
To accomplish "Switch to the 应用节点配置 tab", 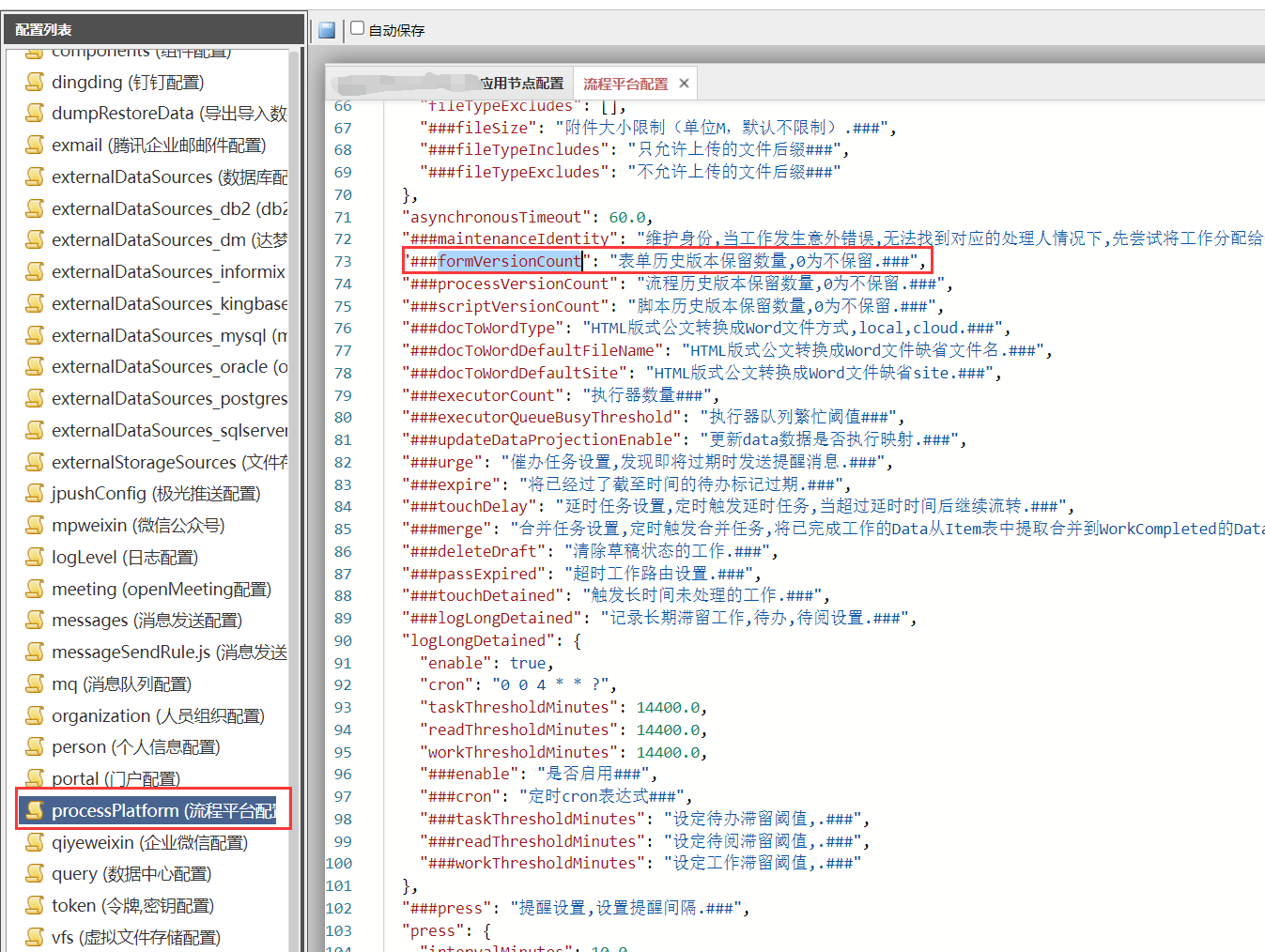I will (521, 84).
